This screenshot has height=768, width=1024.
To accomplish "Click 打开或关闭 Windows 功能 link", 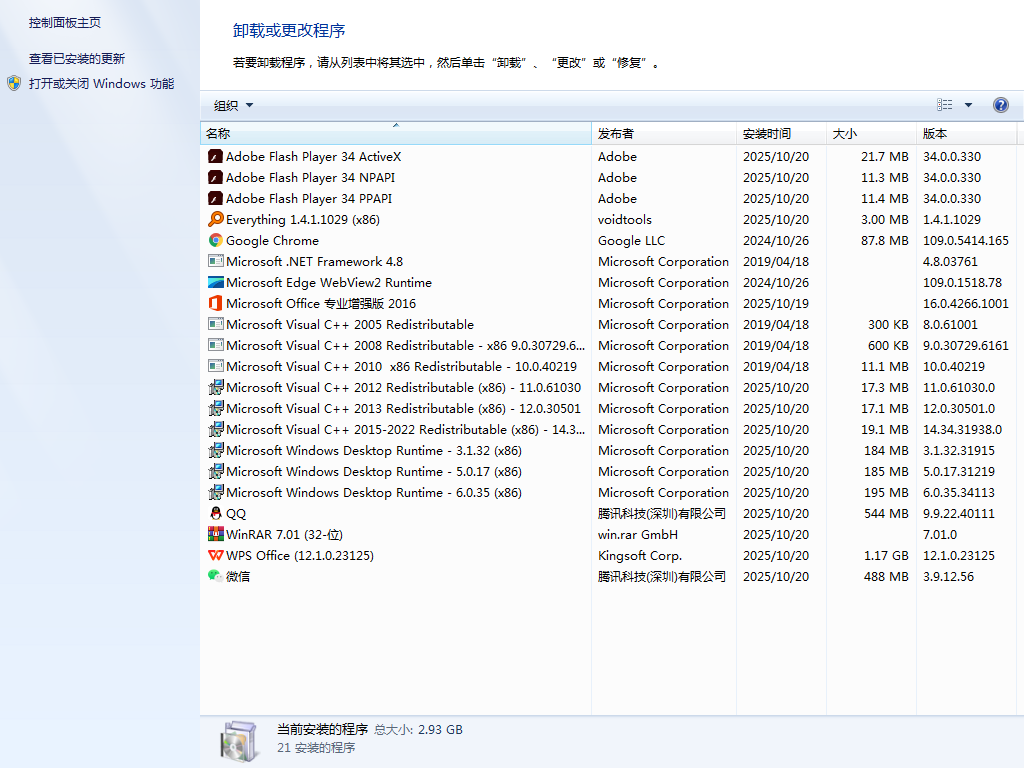I will click(101, 84).
